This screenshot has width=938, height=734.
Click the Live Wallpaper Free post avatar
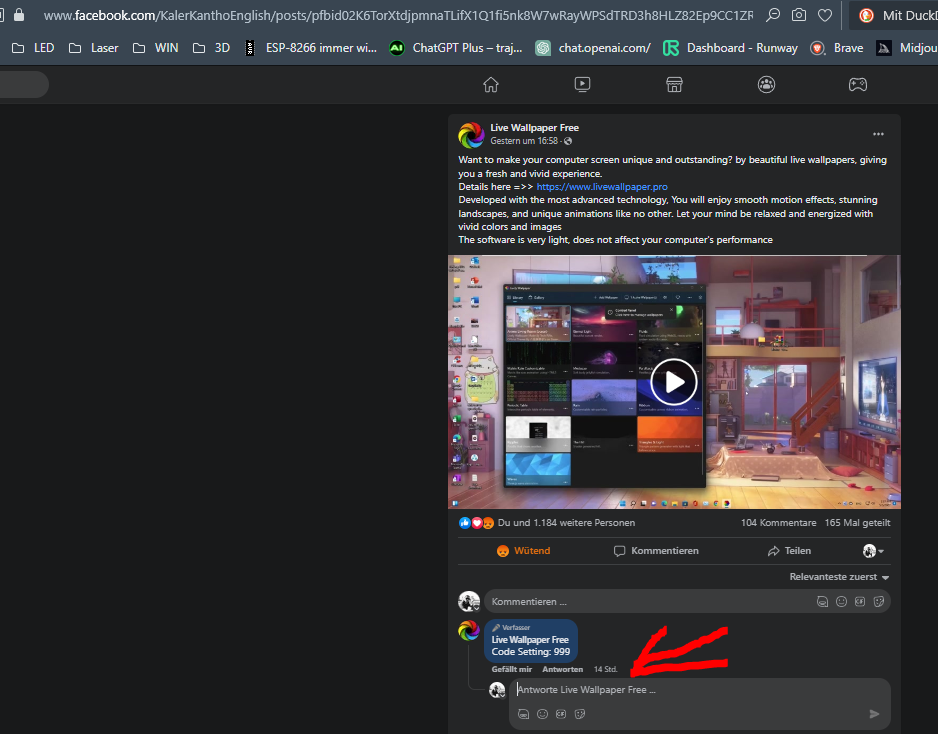[471, 135]
